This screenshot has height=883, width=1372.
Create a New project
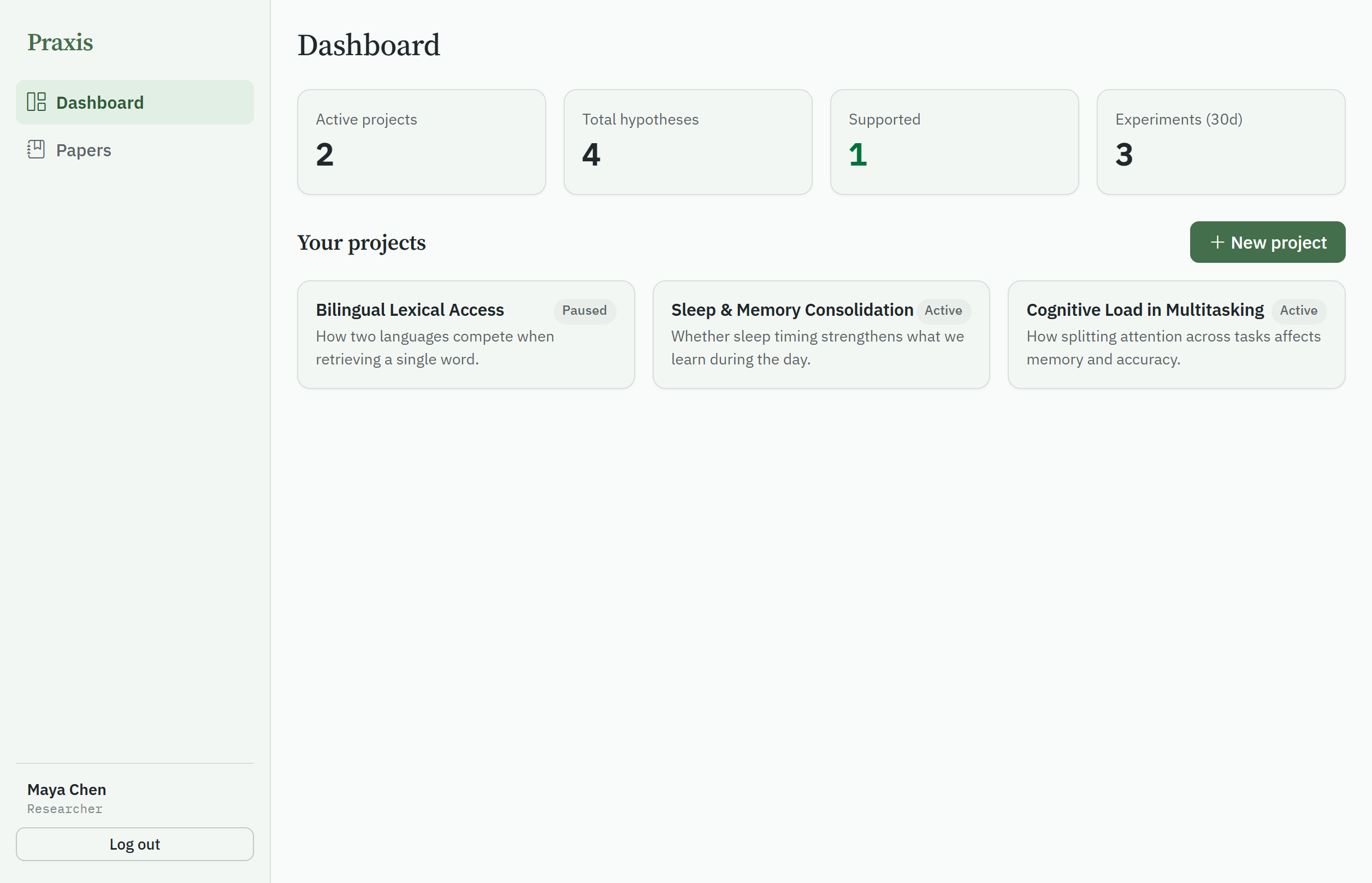pos(1268,243)
